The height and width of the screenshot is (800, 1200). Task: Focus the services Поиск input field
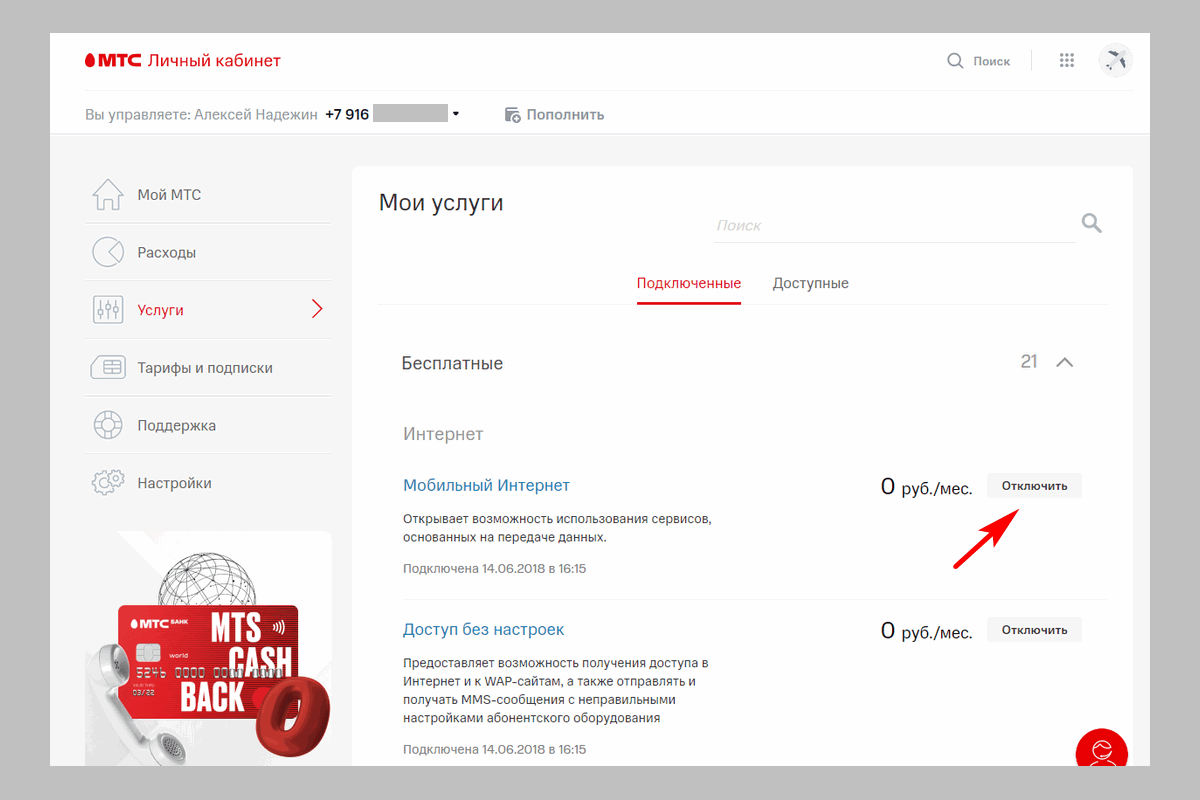pyautogui.click(x=894, y=226)
